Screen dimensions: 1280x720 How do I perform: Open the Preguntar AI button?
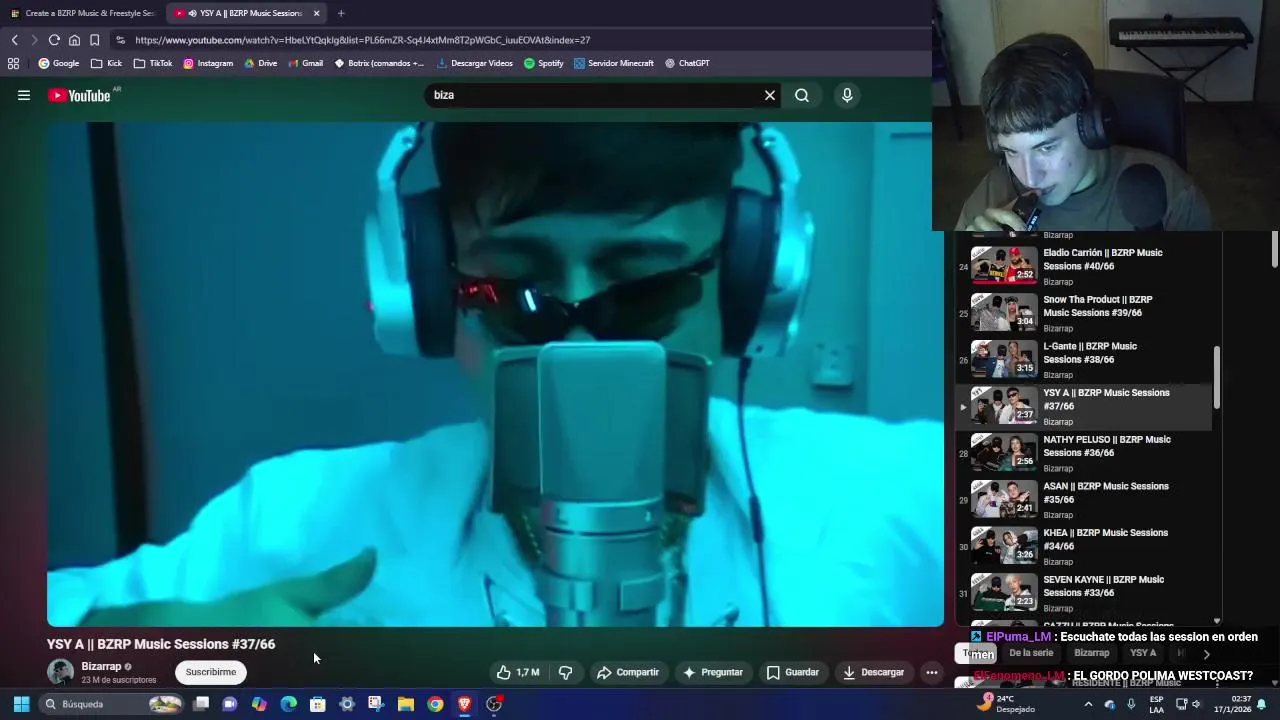tap(713, 672)
